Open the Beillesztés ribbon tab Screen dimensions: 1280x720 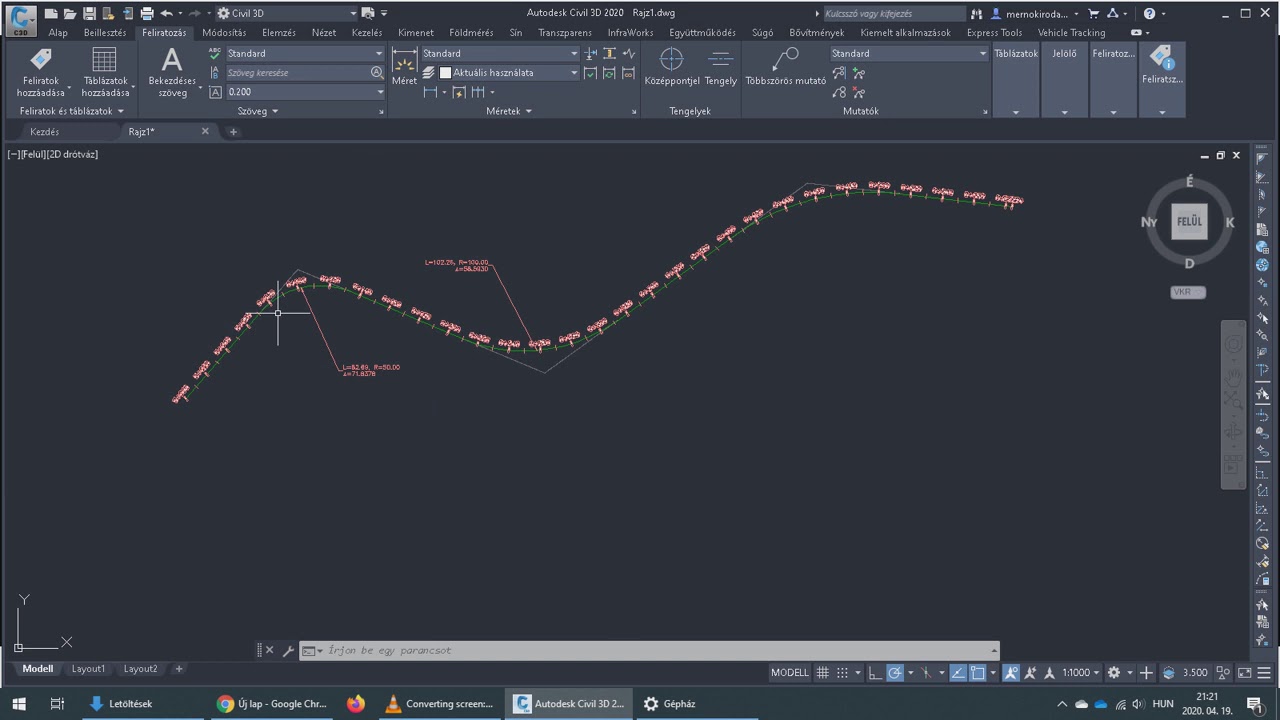point(105,33)
